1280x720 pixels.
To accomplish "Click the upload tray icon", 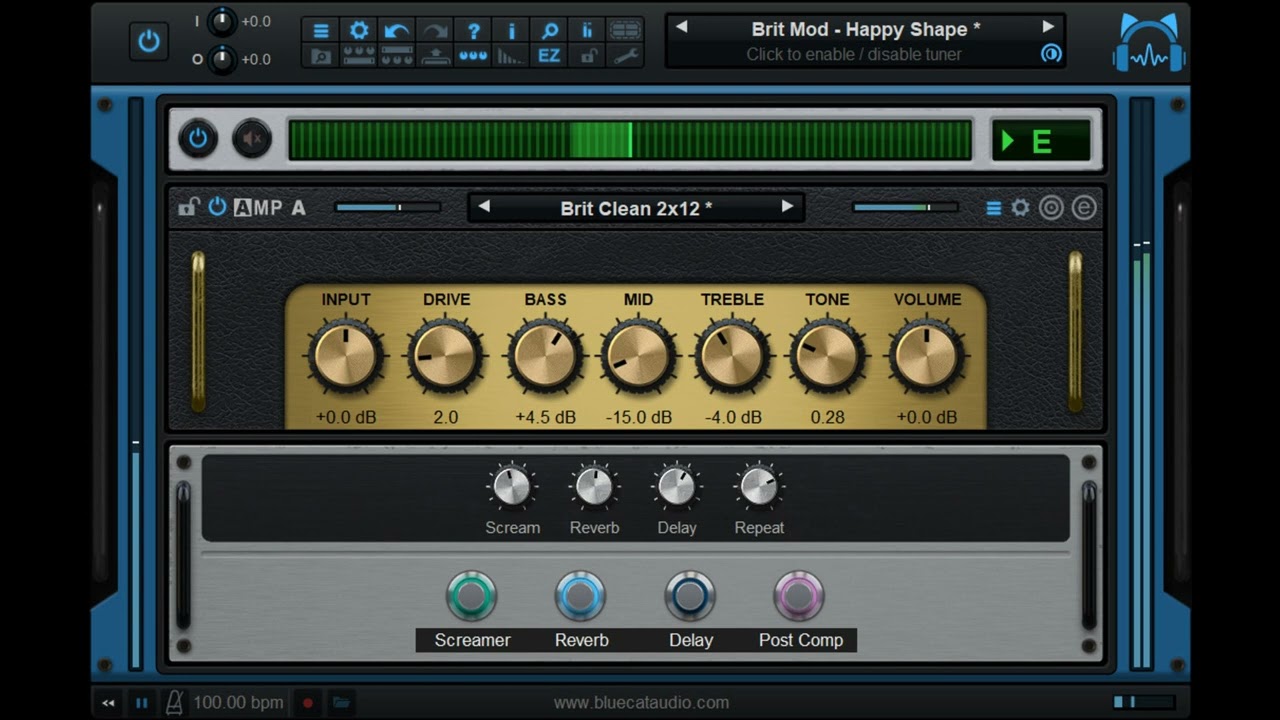I will coord(435,56).
